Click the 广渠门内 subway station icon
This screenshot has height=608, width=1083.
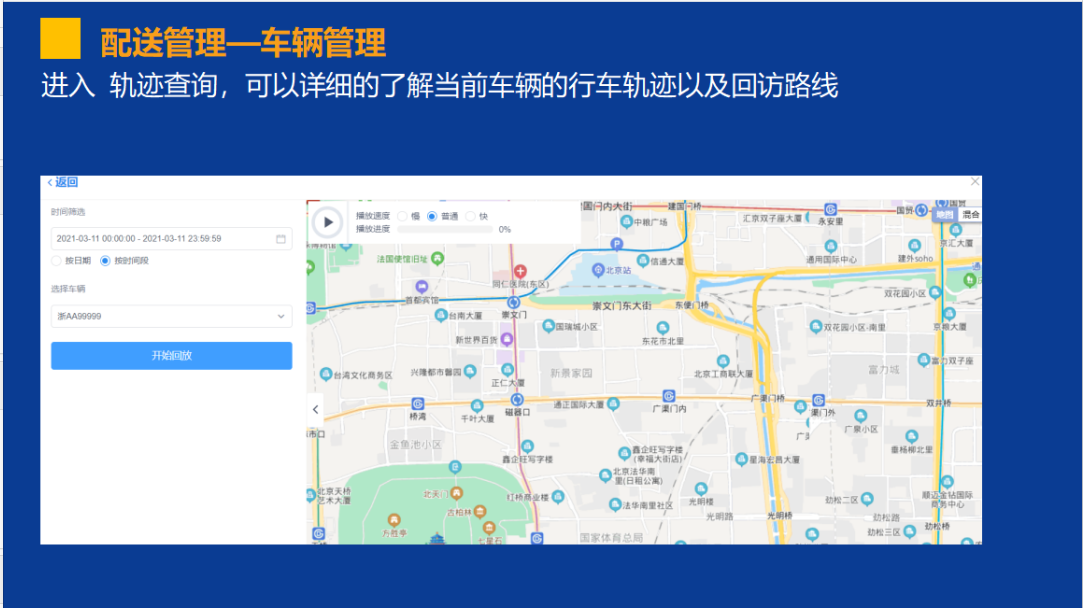669,397
